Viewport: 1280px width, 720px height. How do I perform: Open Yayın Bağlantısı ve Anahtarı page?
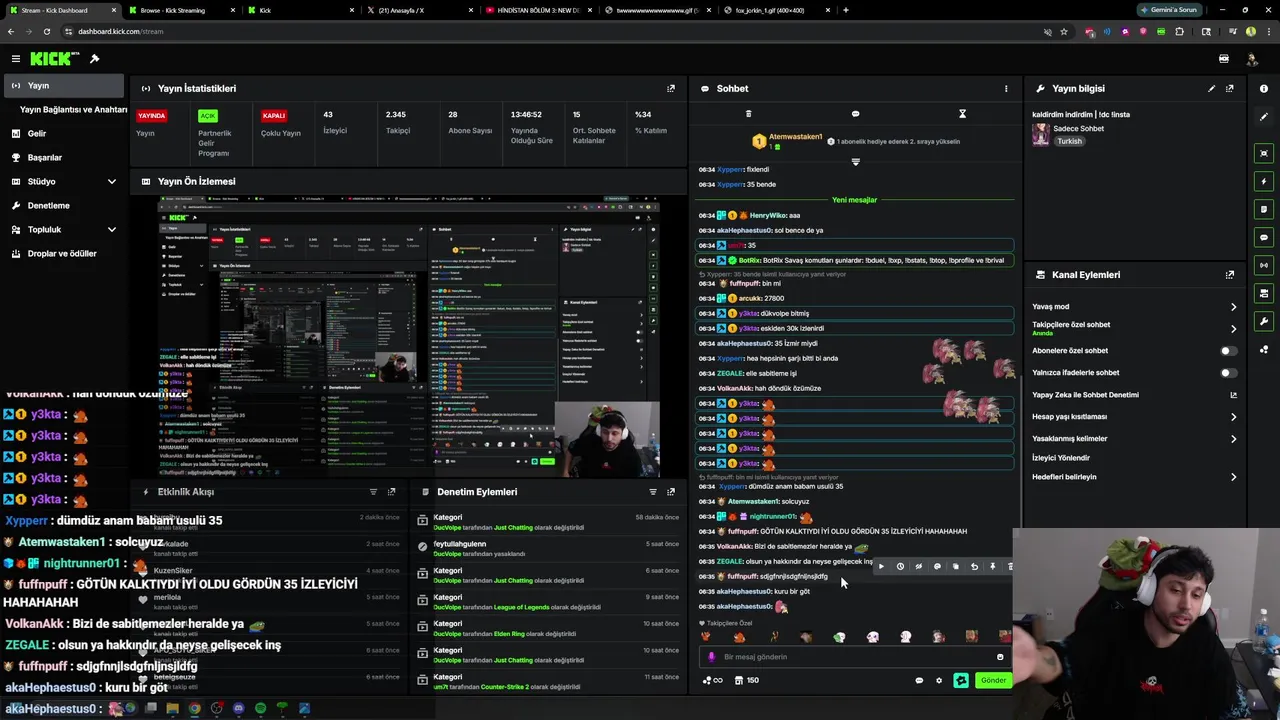[73, 109]
